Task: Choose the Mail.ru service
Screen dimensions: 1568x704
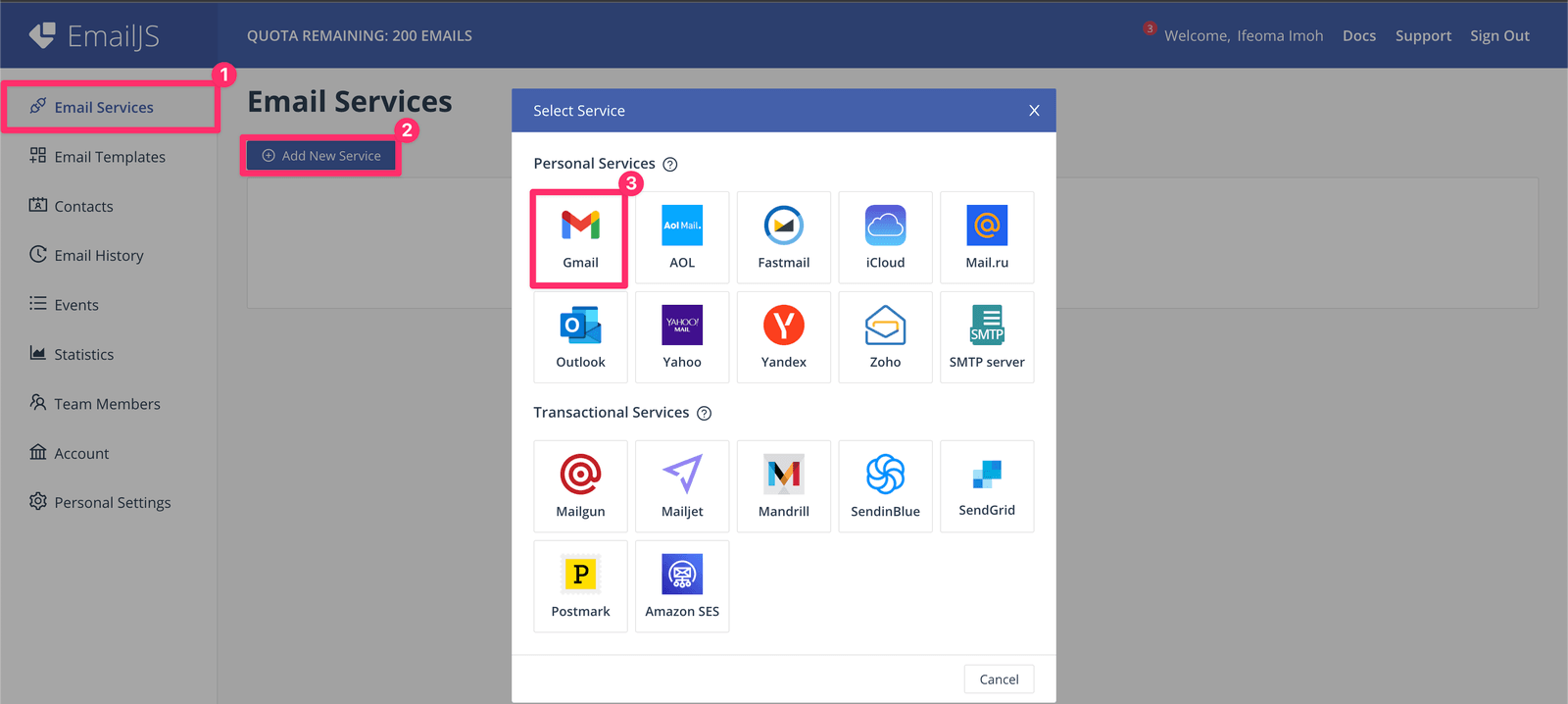Action: coord(987,238)
